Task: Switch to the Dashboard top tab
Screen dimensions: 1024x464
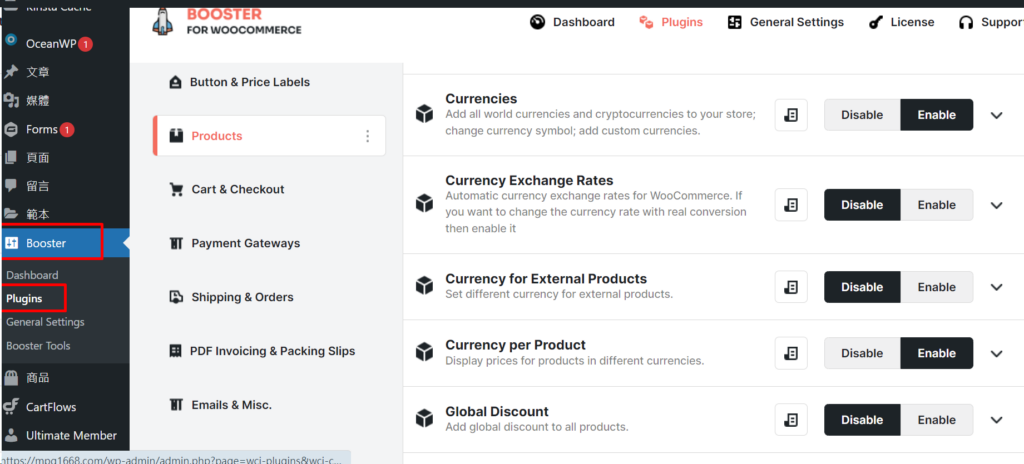Action: point(572,22)
